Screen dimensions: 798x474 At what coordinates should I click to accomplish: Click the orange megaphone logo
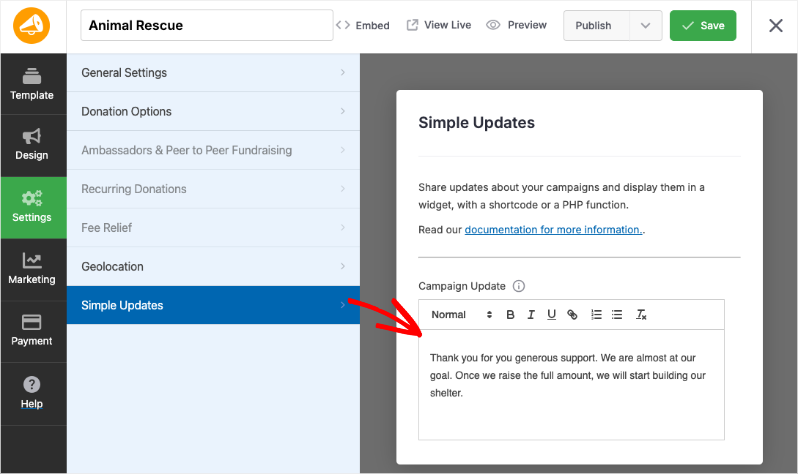point(32,25)
